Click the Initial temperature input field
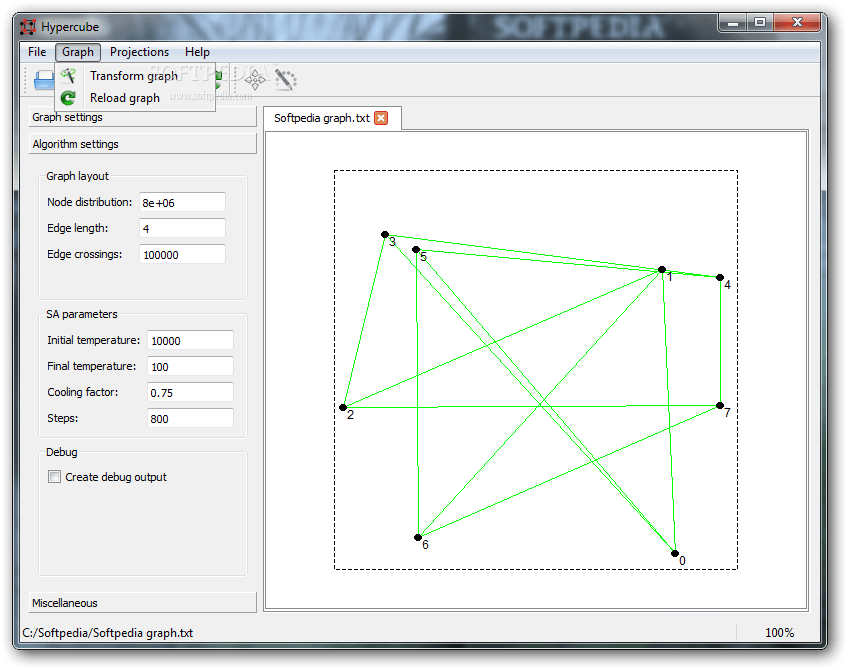 click(x=190, y=340)
